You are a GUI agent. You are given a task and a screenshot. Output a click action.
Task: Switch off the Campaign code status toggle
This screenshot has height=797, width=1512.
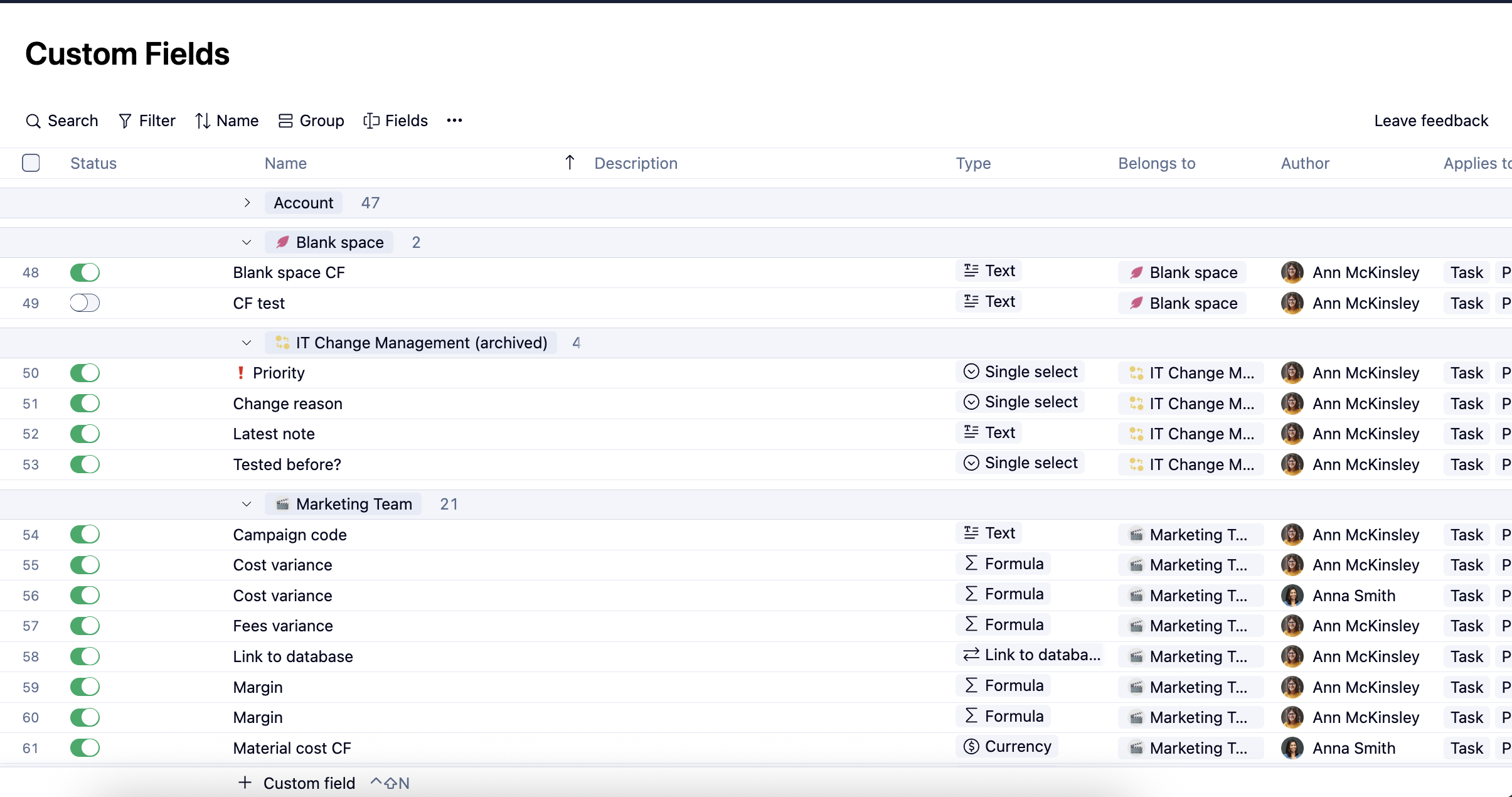[85, 535]
